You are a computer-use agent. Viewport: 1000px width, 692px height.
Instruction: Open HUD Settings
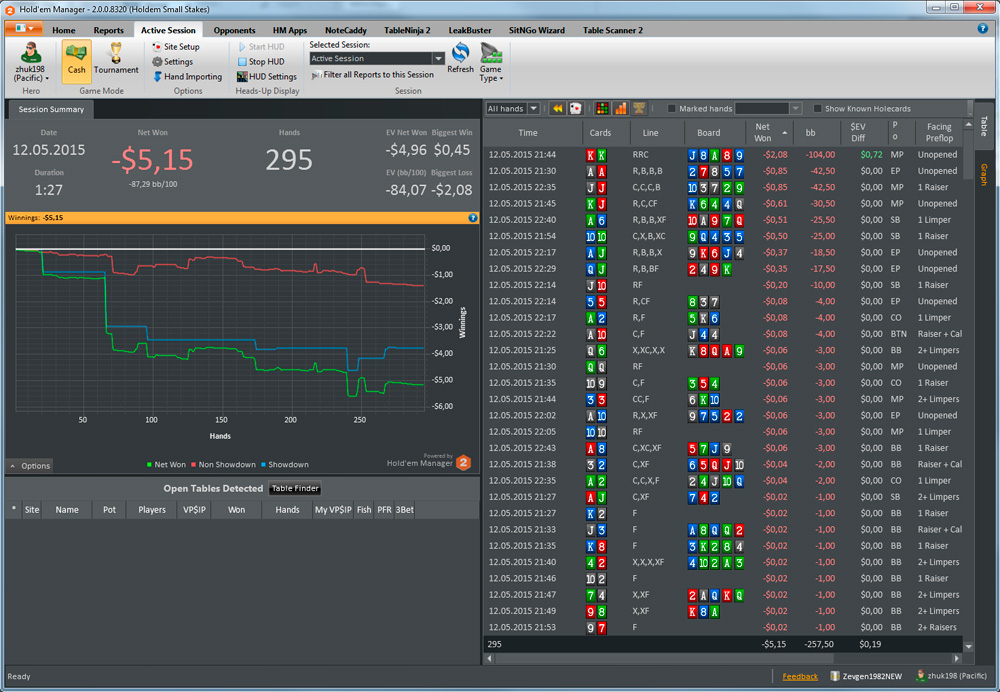pyautogui.click(x=267, y=77)
